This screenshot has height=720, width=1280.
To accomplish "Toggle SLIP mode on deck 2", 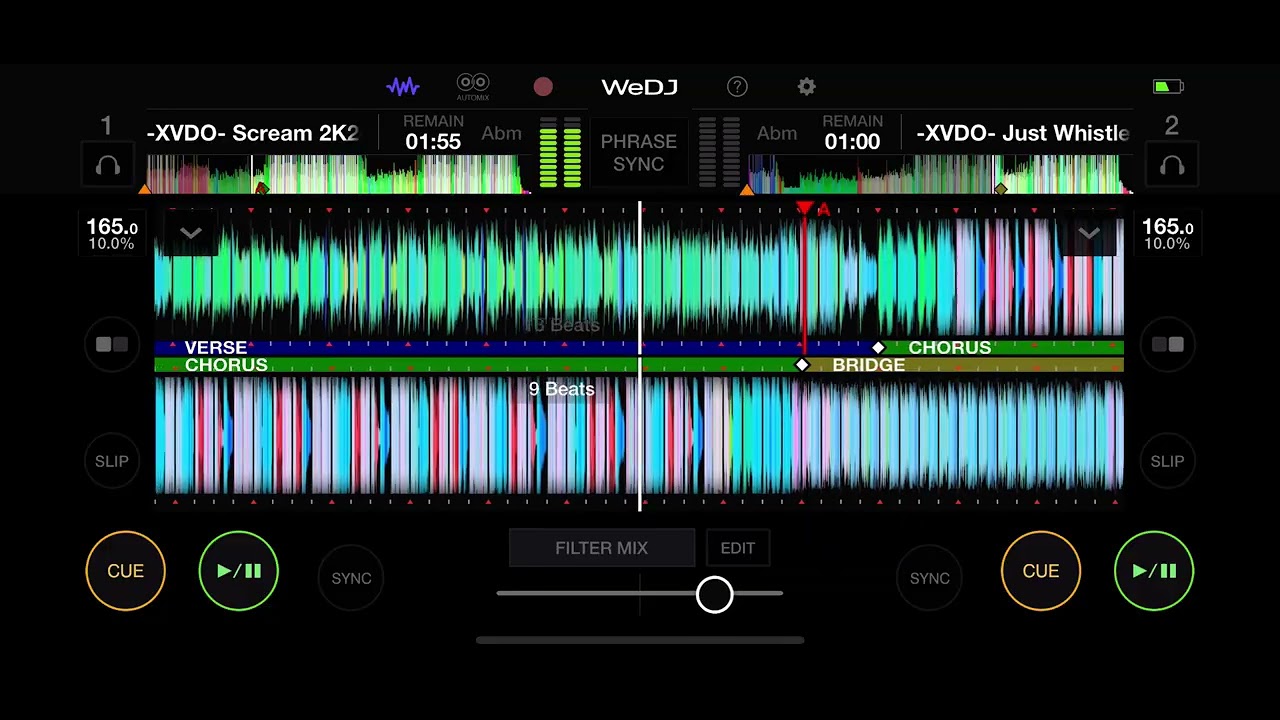I will 1167,461.
